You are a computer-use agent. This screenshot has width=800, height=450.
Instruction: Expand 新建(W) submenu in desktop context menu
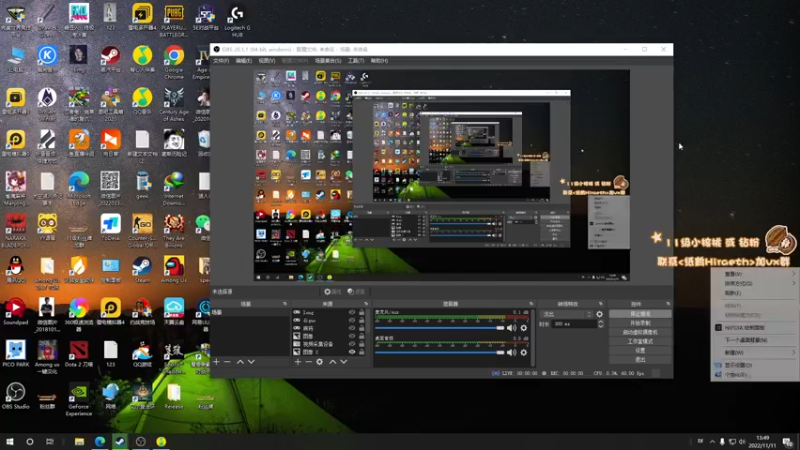pyautogui.click(x=756, y=353)
